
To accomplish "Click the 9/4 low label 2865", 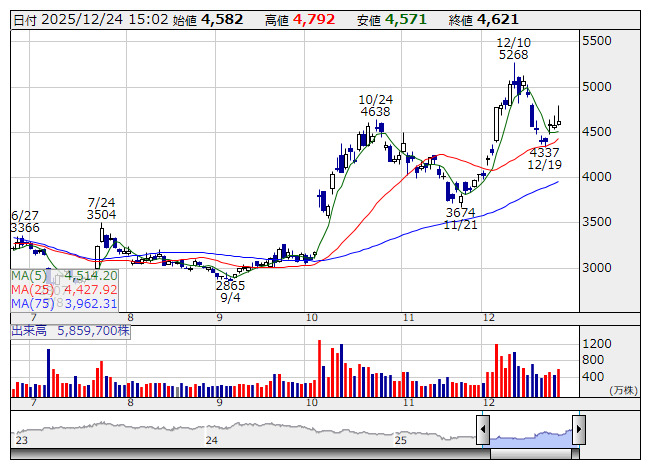I will [230, 285].
